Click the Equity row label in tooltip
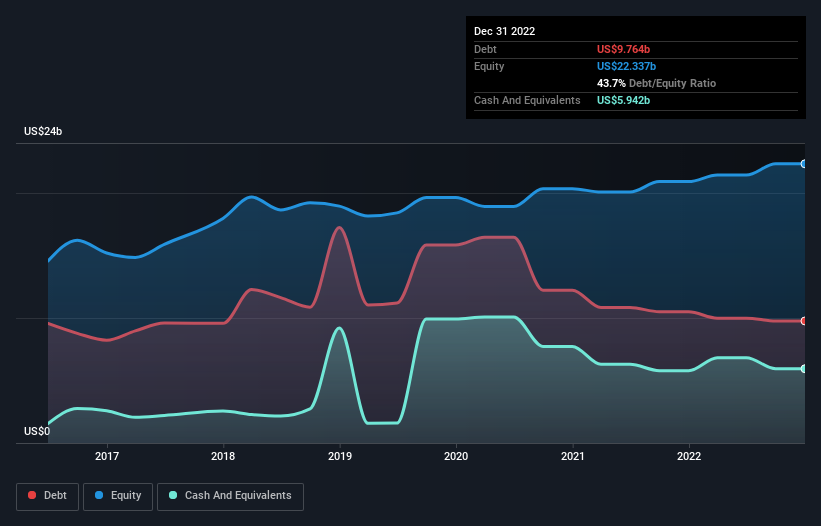The width and height of the screenshot is (821, 526). click(x=489, y=66)
